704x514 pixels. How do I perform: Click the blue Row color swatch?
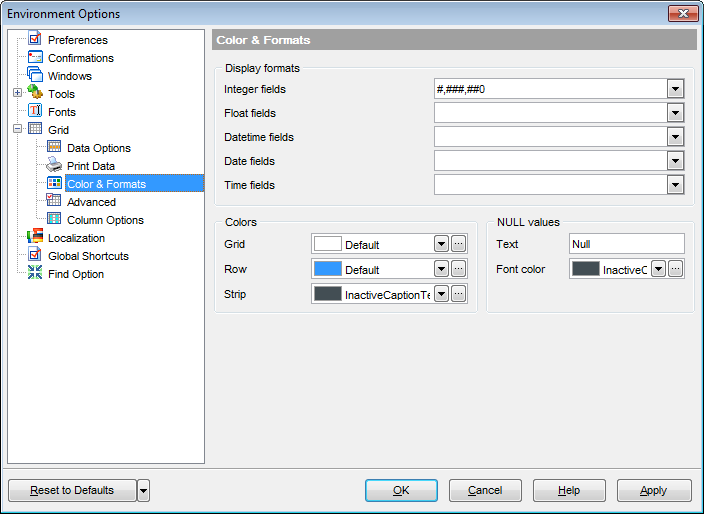(328, 269)
